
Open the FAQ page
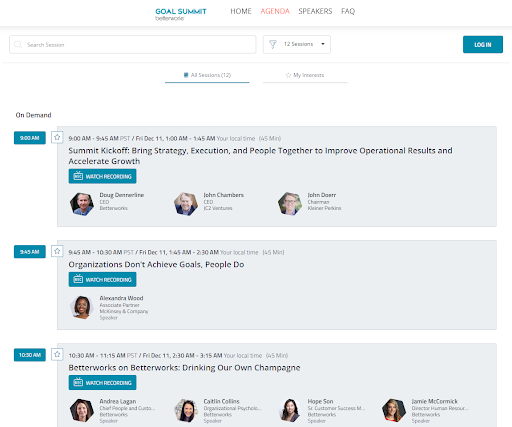coord(348,11)
